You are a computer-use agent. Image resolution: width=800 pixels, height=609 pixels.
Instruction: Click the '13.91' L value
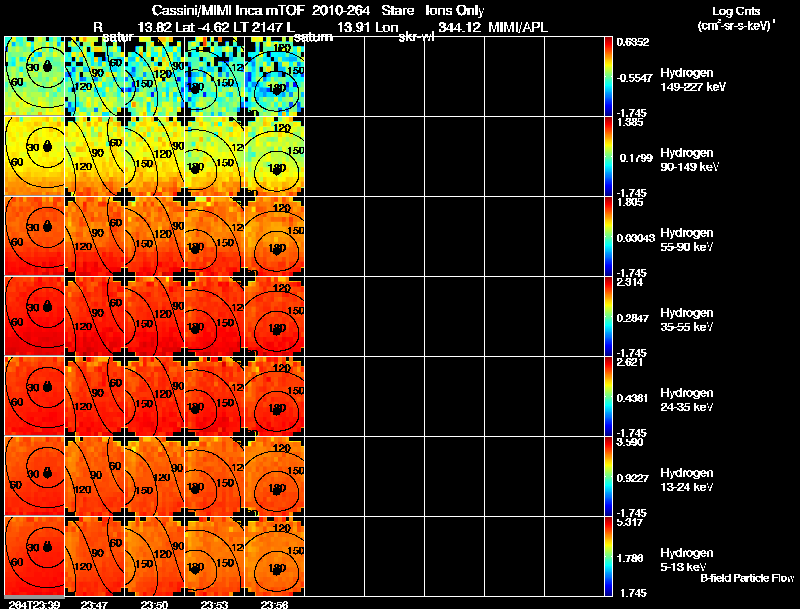tap(354, 27)
